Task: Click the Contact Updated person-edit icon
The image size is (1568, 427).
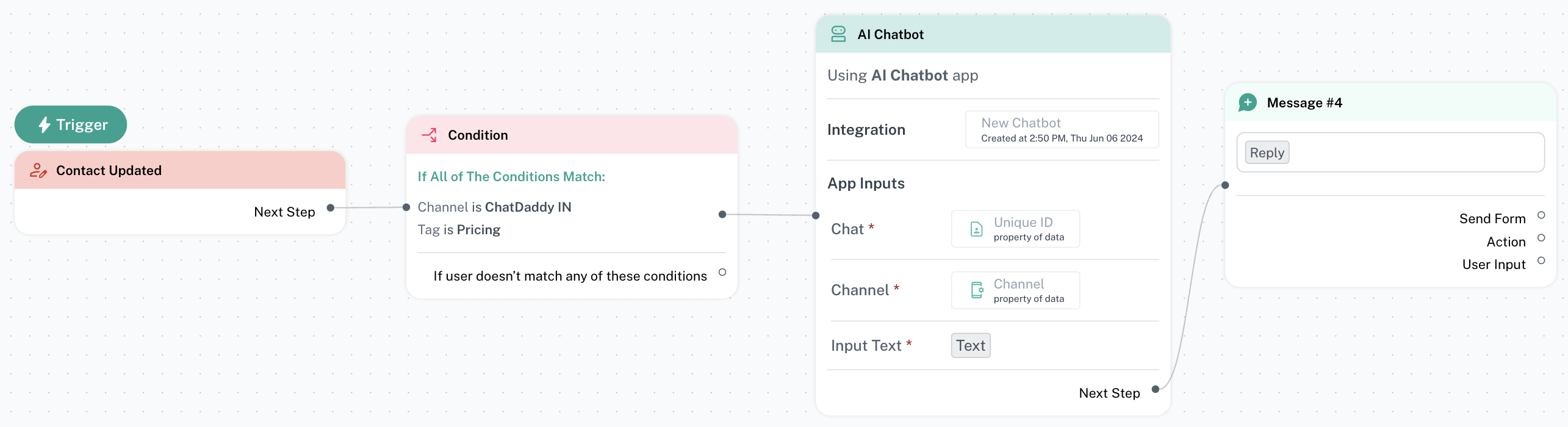Action: click(x=38, y=171)
